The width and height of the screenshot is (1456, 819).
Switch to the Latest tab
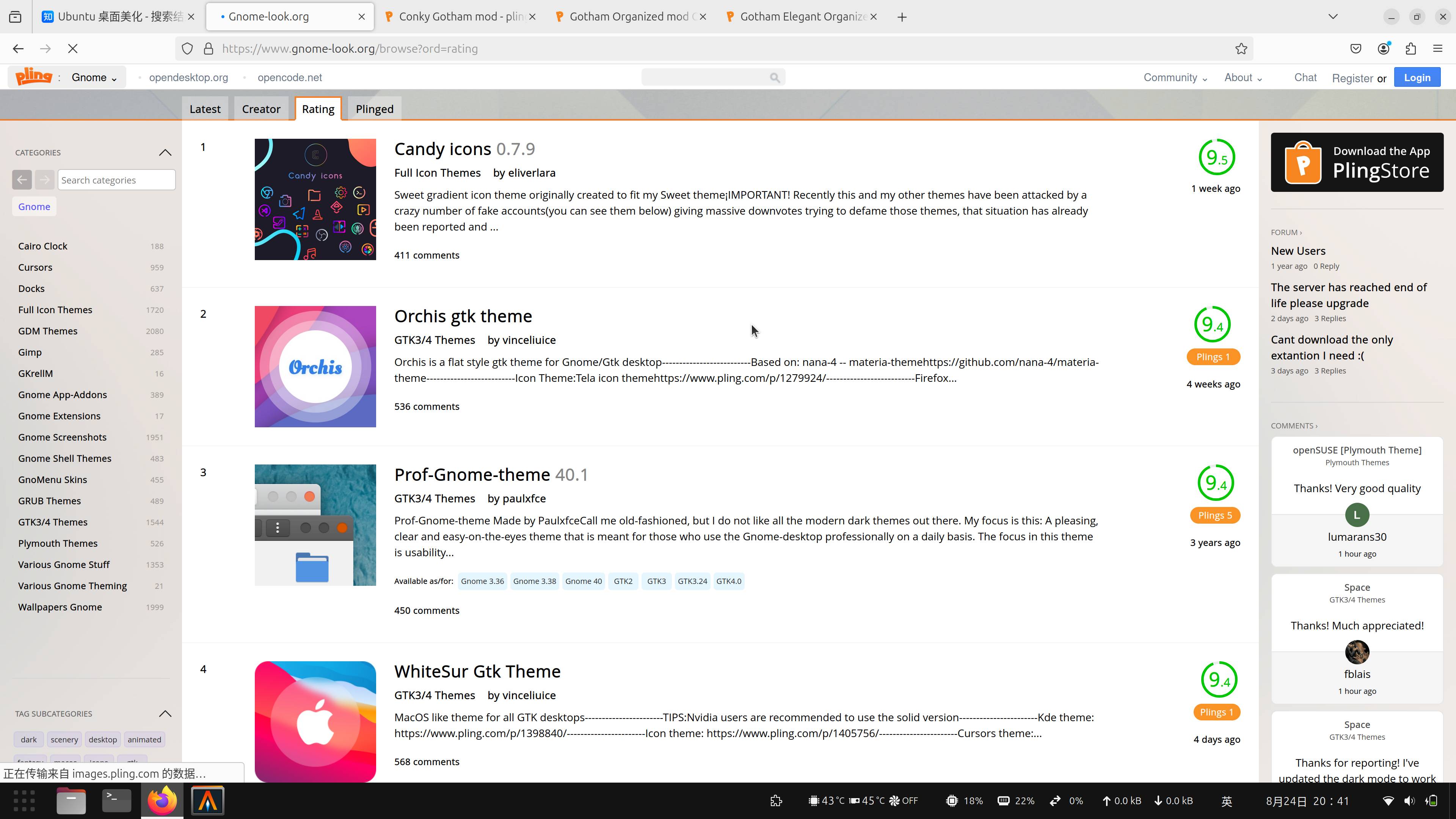(x=205, y=108)
